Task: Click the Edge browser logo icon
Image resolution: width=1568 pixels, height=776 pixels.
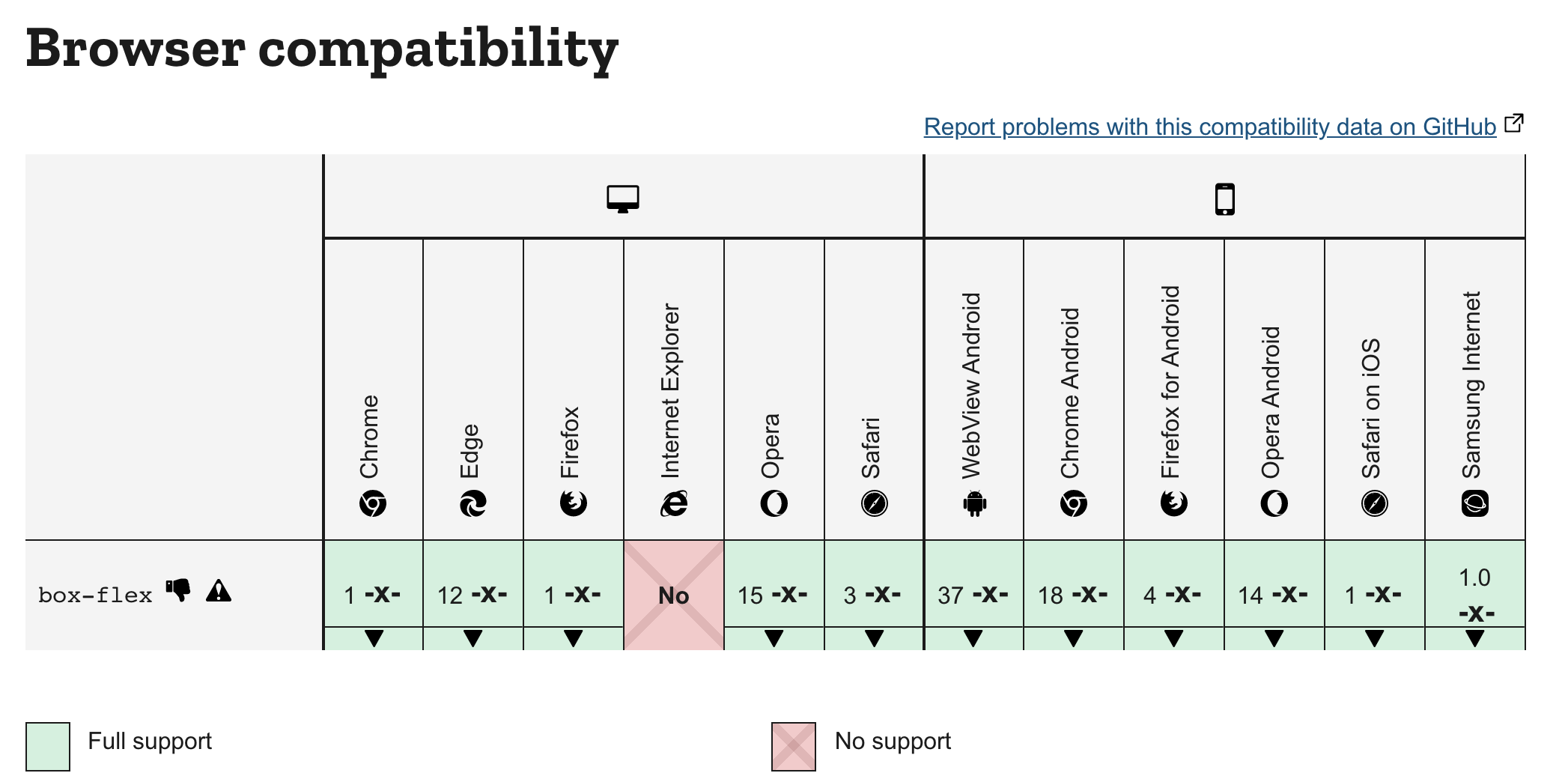Action: (x=473, y=503)
